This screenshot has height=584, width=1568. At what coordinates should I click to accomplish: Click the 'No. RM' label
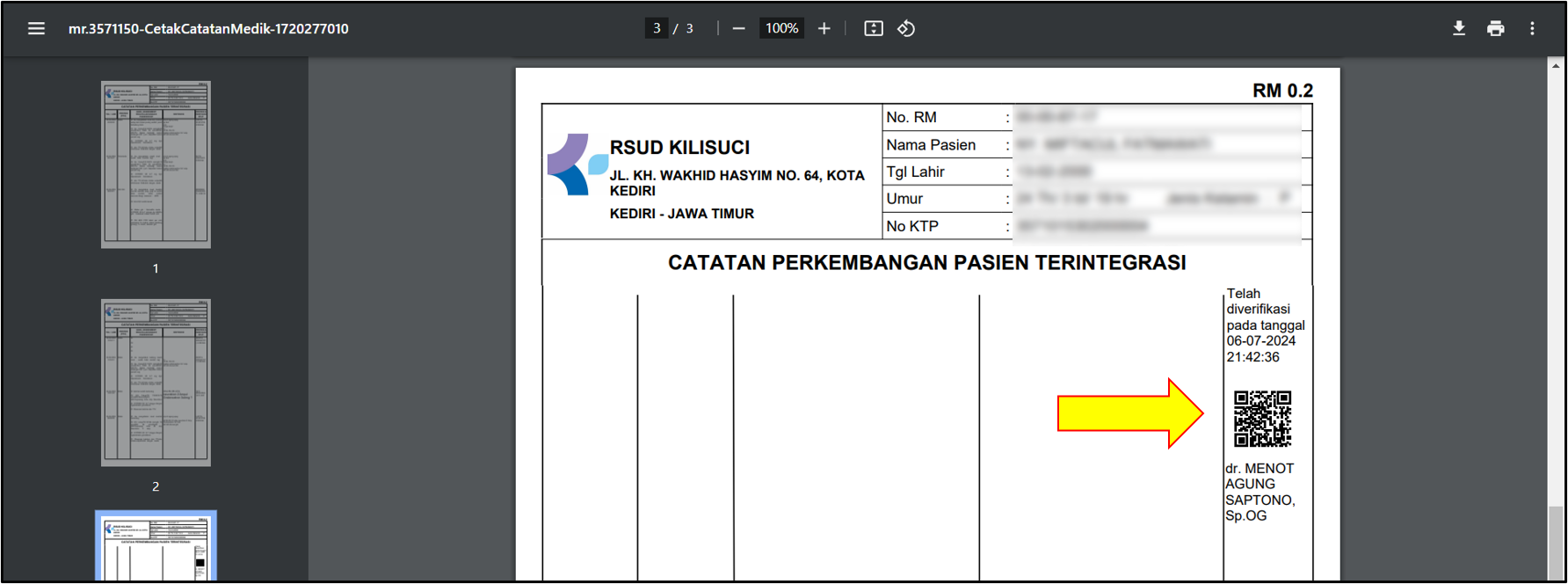911,117
